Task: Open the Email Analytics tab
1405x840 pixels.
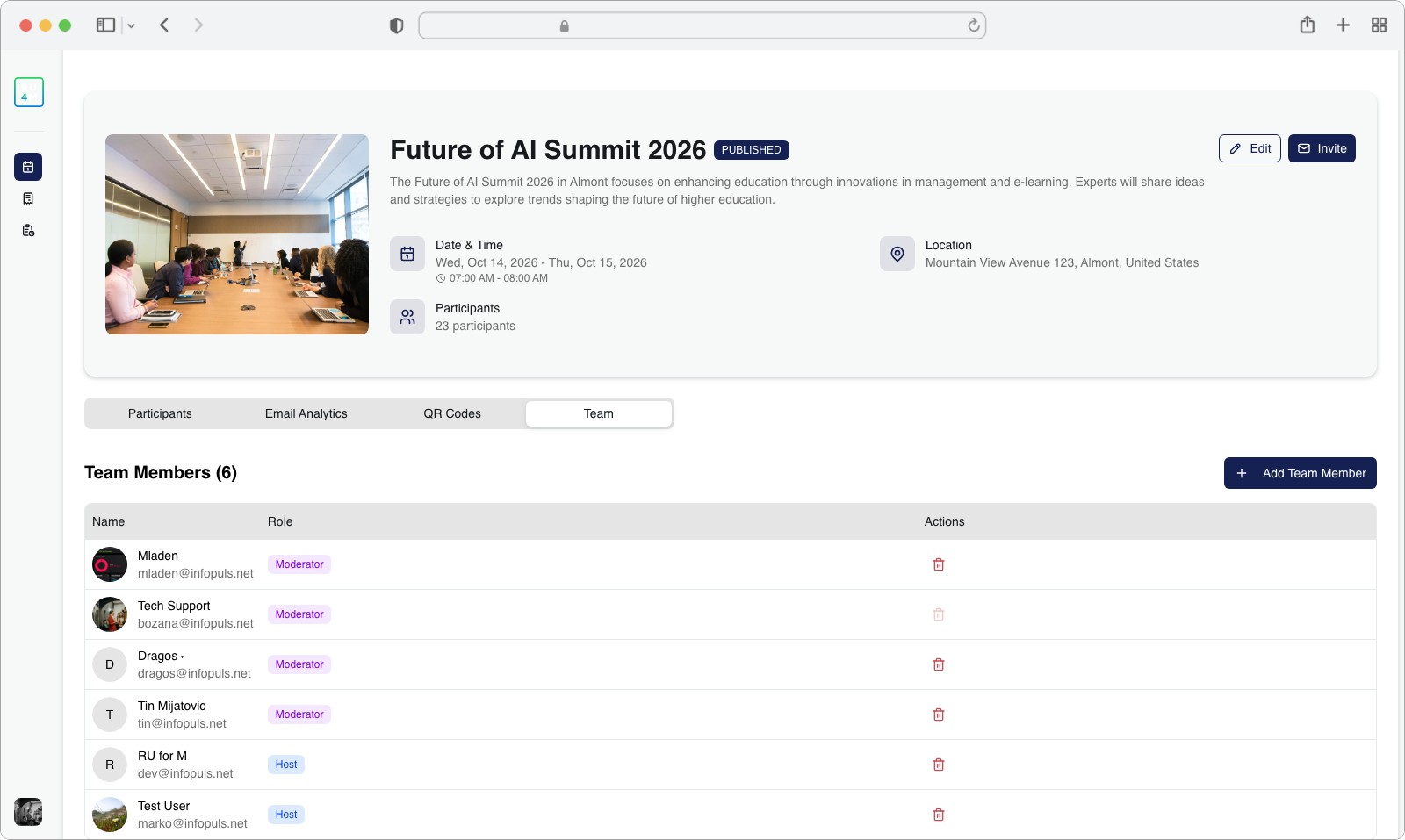Action: pyautogui.click(x=306, y=413)
